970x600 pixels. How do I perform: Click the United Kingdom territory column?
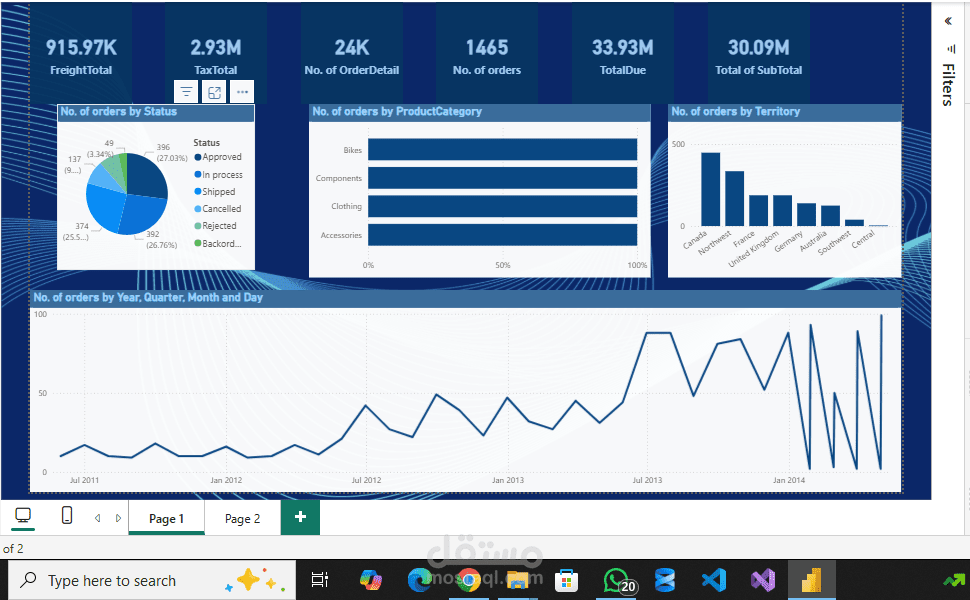point(783,211)
